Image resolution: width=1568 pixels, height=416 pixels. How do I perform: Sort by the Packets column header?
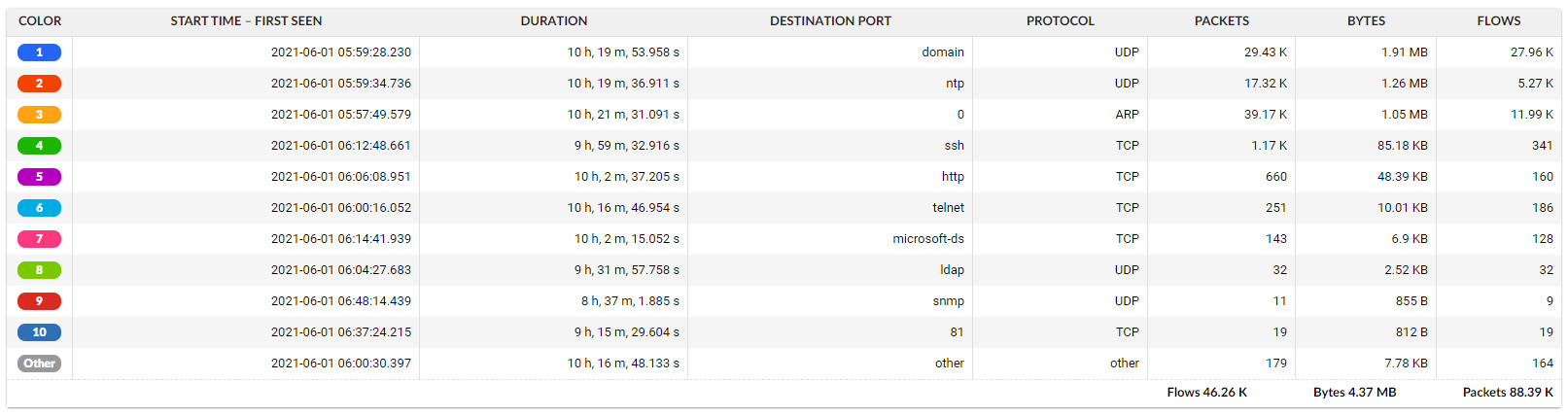[x=1221, y=21]
